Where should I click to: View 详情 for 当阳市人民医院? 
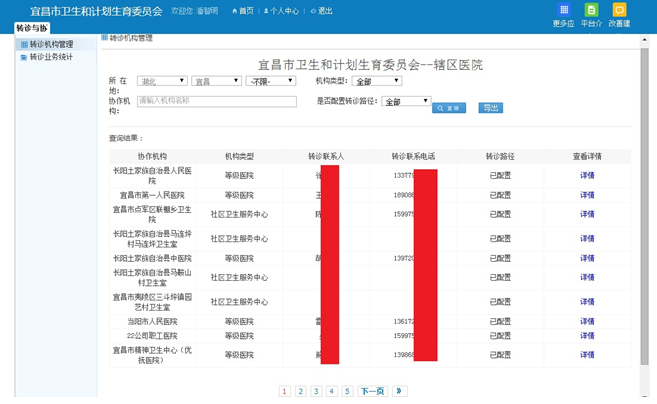[587, 321]
